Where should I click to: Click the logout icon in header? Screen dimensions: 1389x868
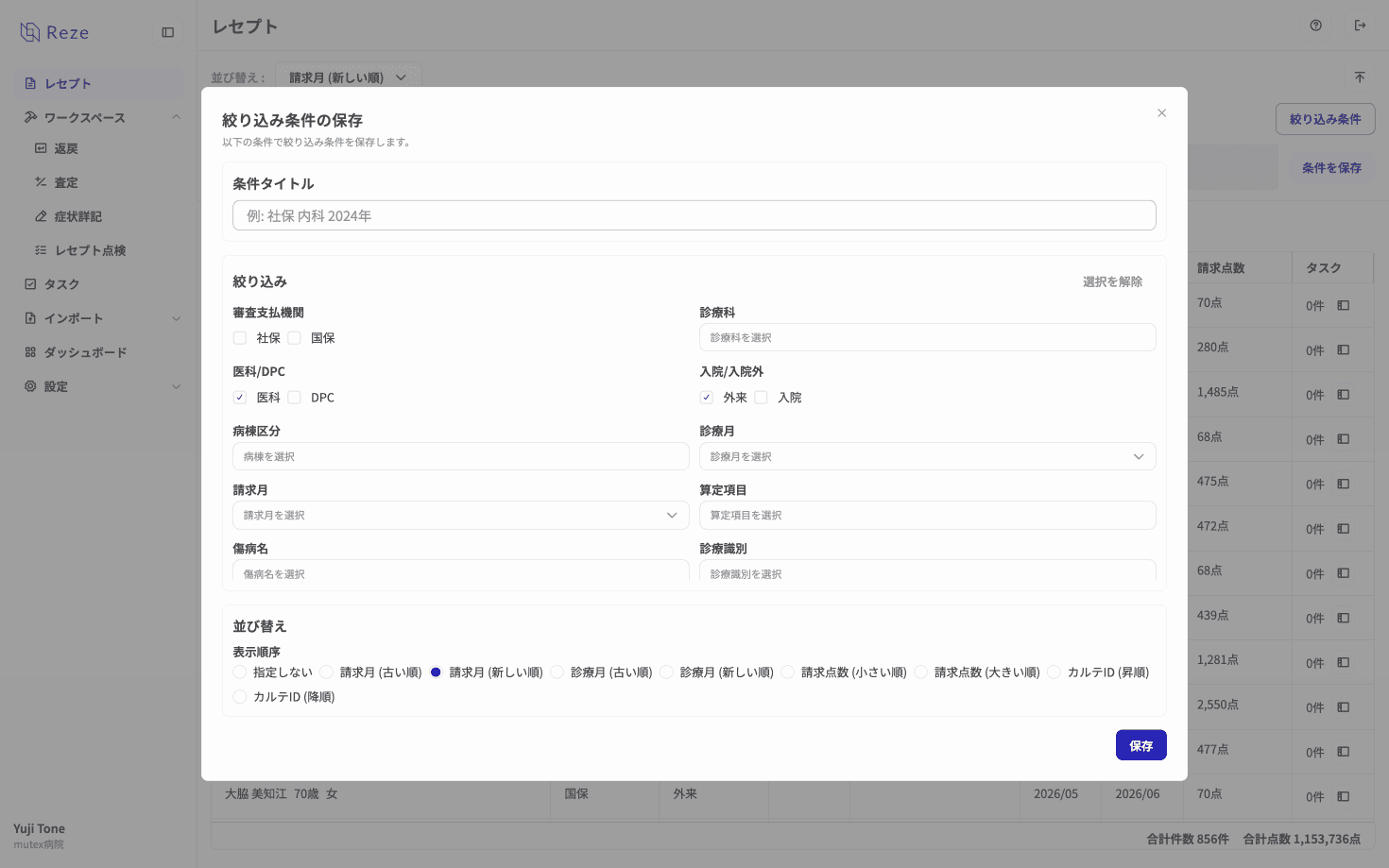click(x=1361, y=26)
